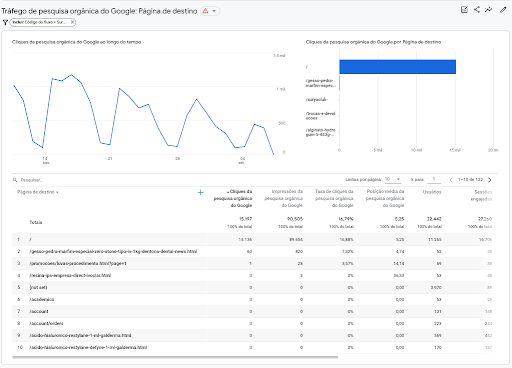512x368 pixels.
Task: Expand the dropdown arrow beside warning icon
Action: pyautogui.click(x=214, y=11)
